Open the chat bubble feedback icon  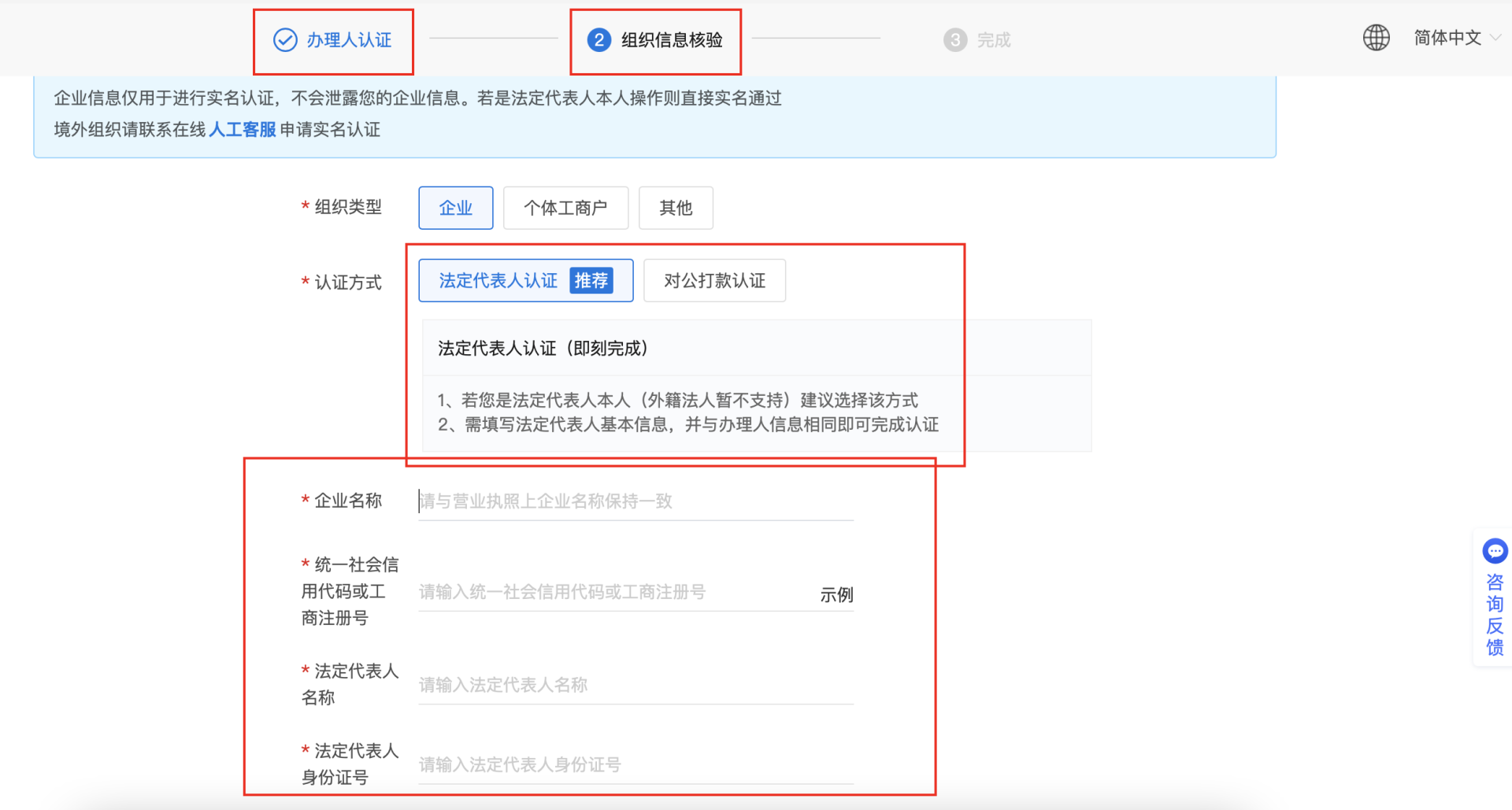(1494, 551)
